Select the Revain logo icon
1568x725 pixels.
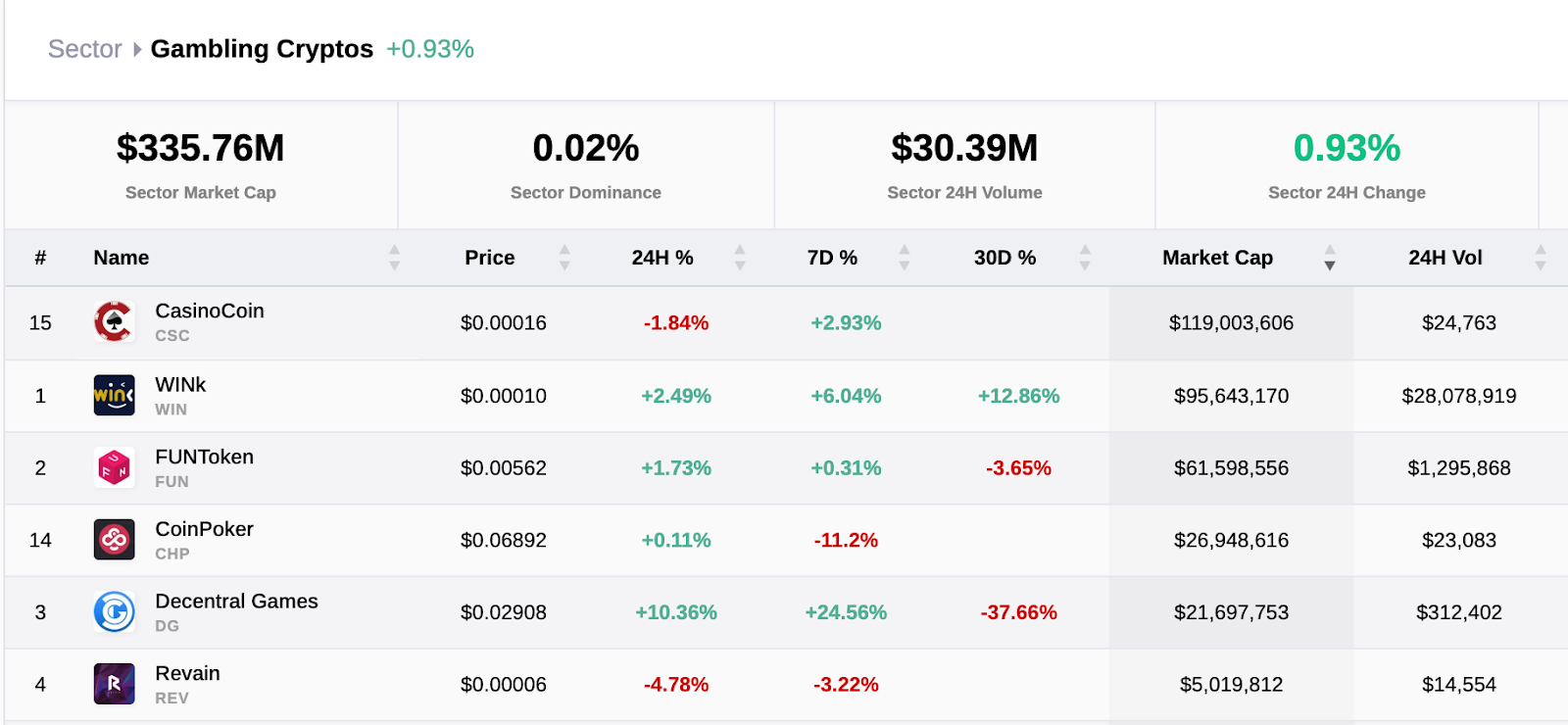tap(114, 684)
